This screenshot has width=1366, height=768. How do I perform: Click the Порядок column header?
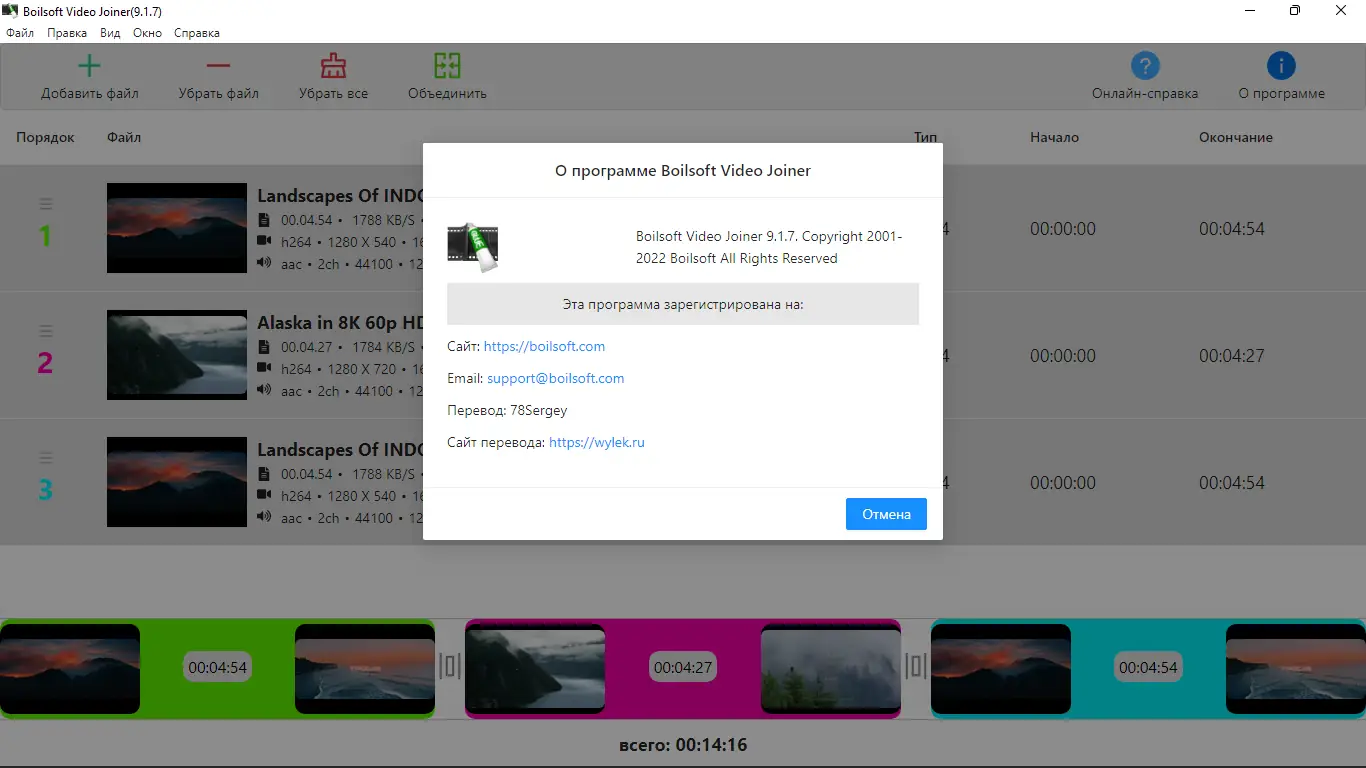click(45, 137)
